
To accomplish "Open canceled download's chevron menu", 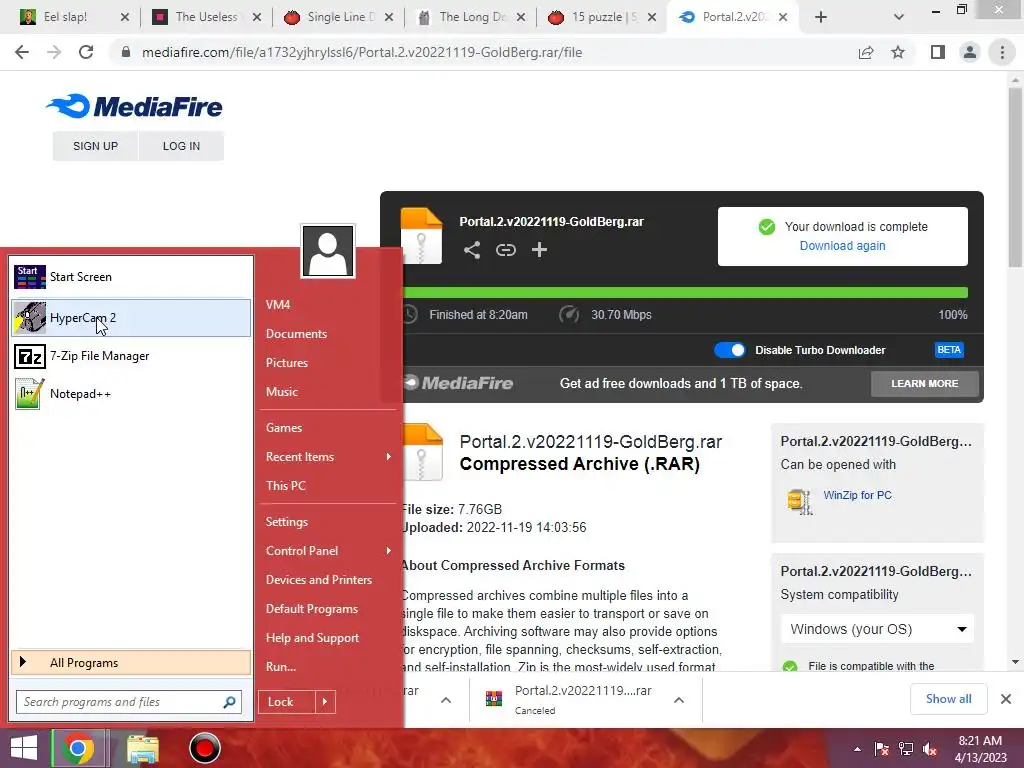I will (679, 700).
